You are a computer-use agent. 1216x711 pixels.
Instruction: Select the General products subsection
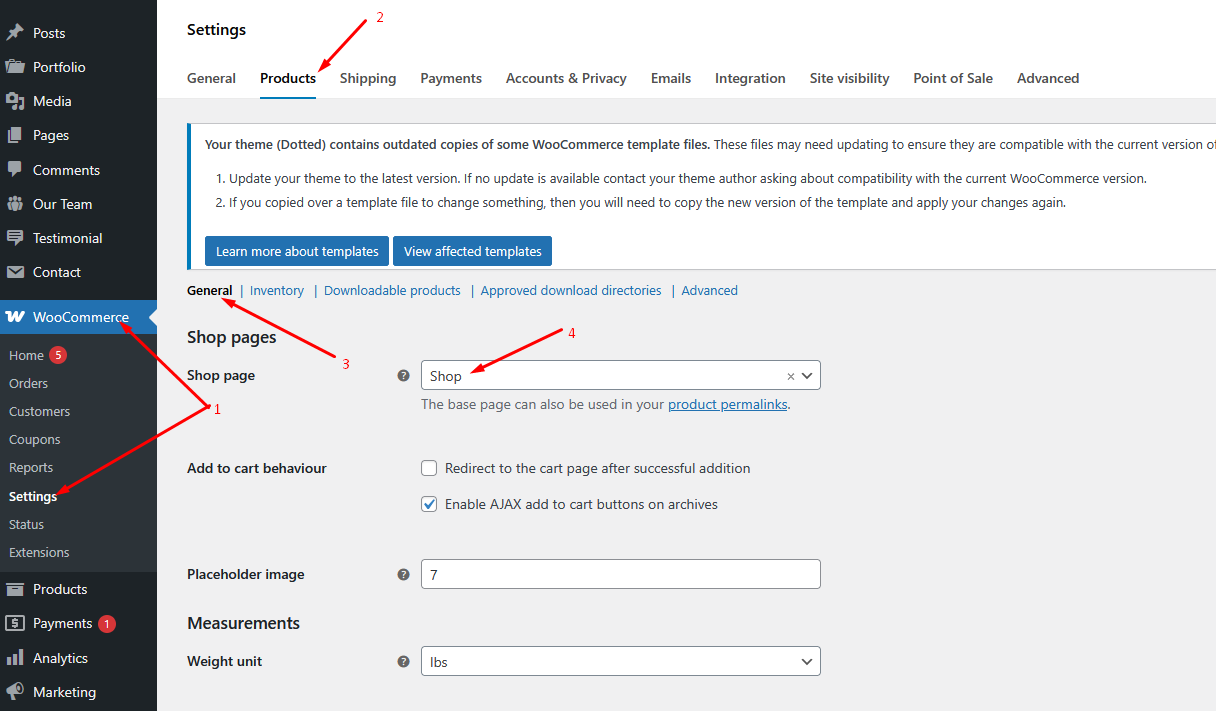click(210, 291)
